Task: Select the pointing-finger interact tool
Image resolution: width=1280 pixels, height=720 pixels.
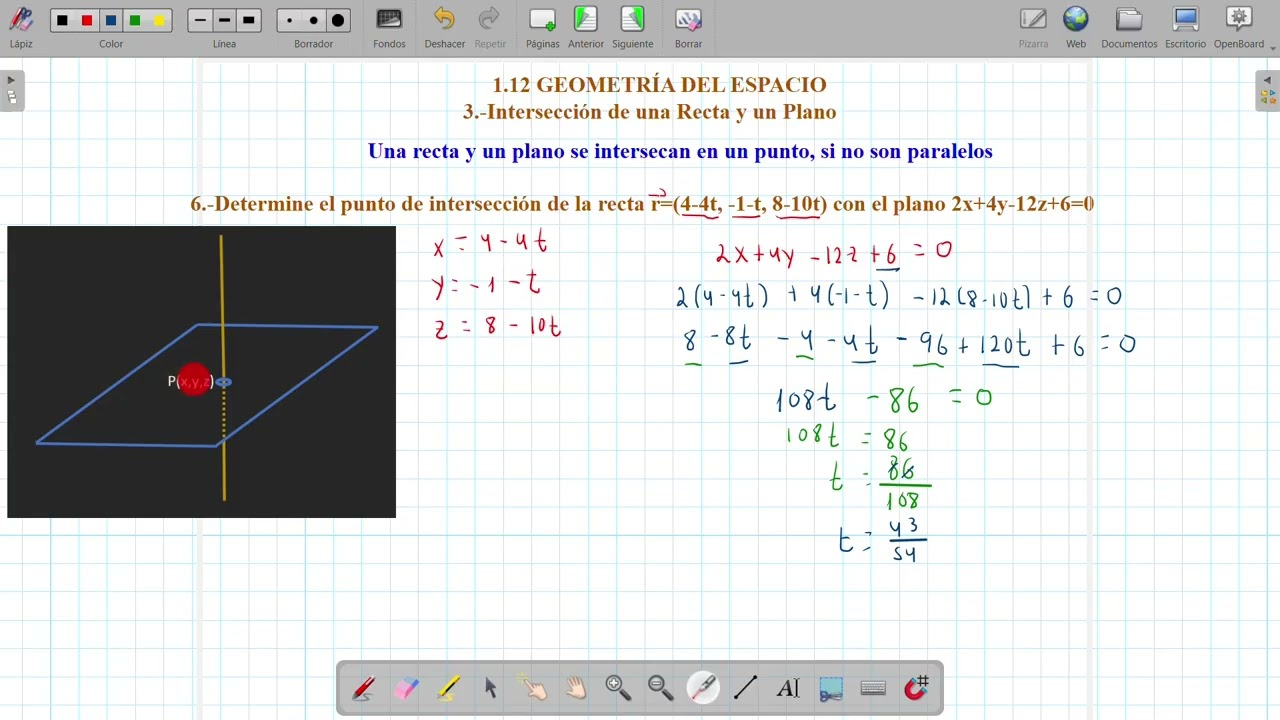Action: (x=533, y=688)
